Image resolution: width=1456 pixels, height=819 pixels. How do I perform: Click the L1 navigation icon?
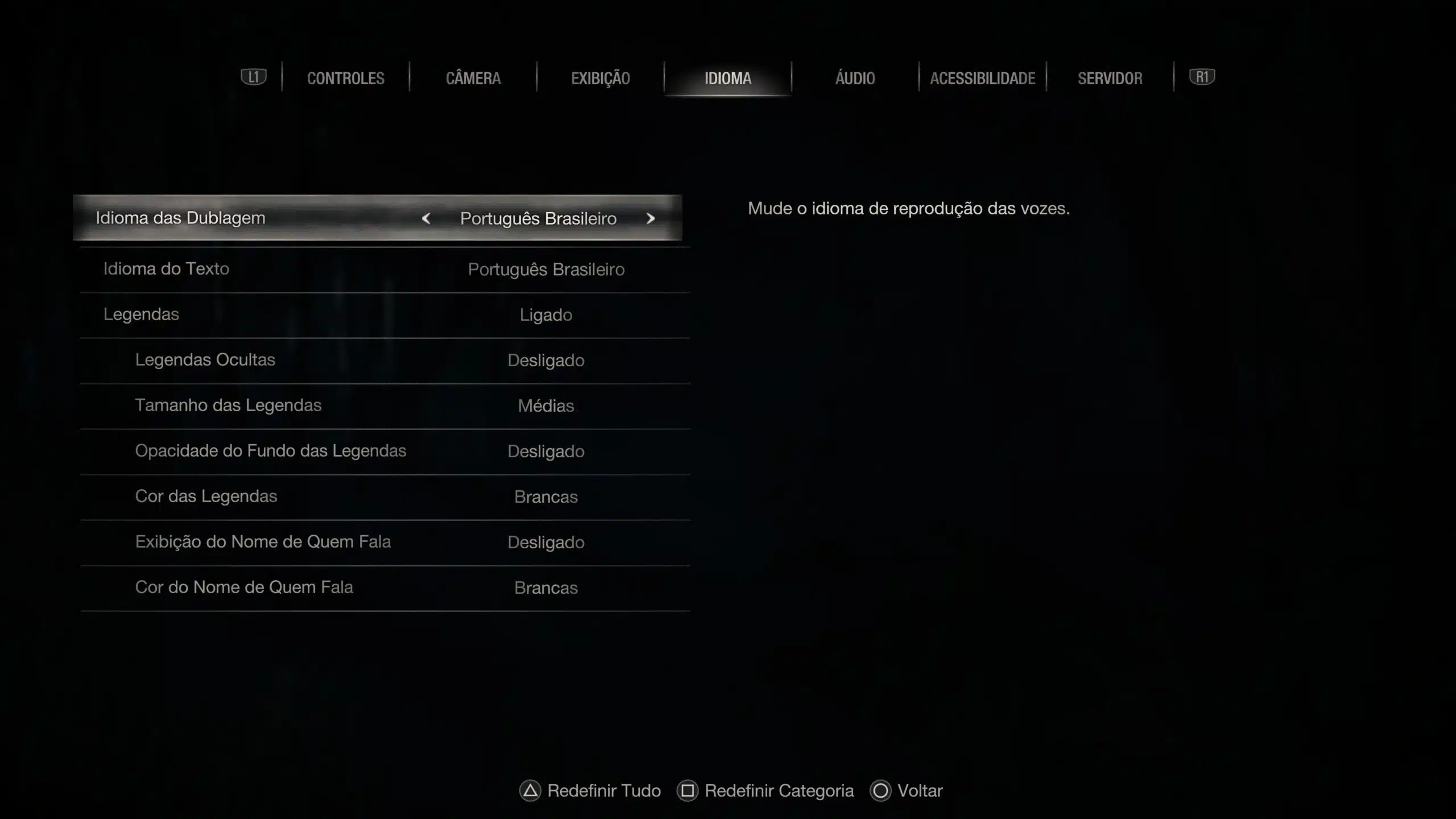pyautogui.click(x=252, y=77)
